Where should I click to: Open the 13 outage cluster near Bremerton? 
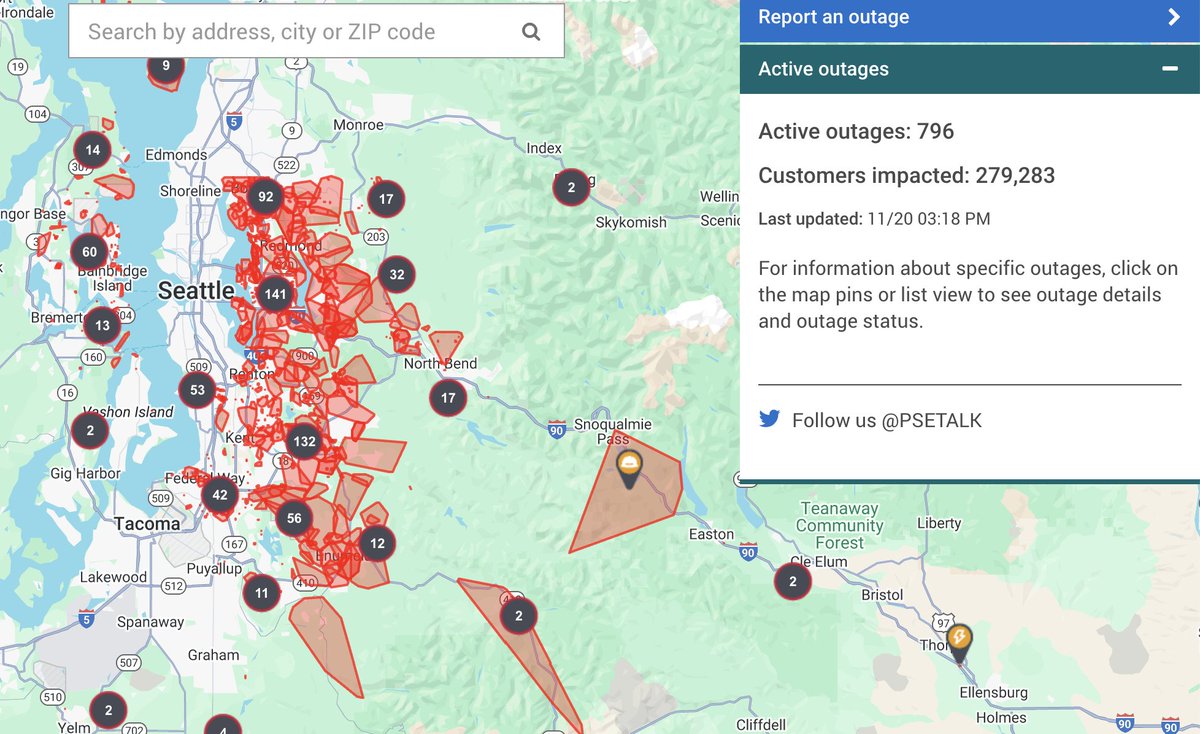(x=102, y=325)
